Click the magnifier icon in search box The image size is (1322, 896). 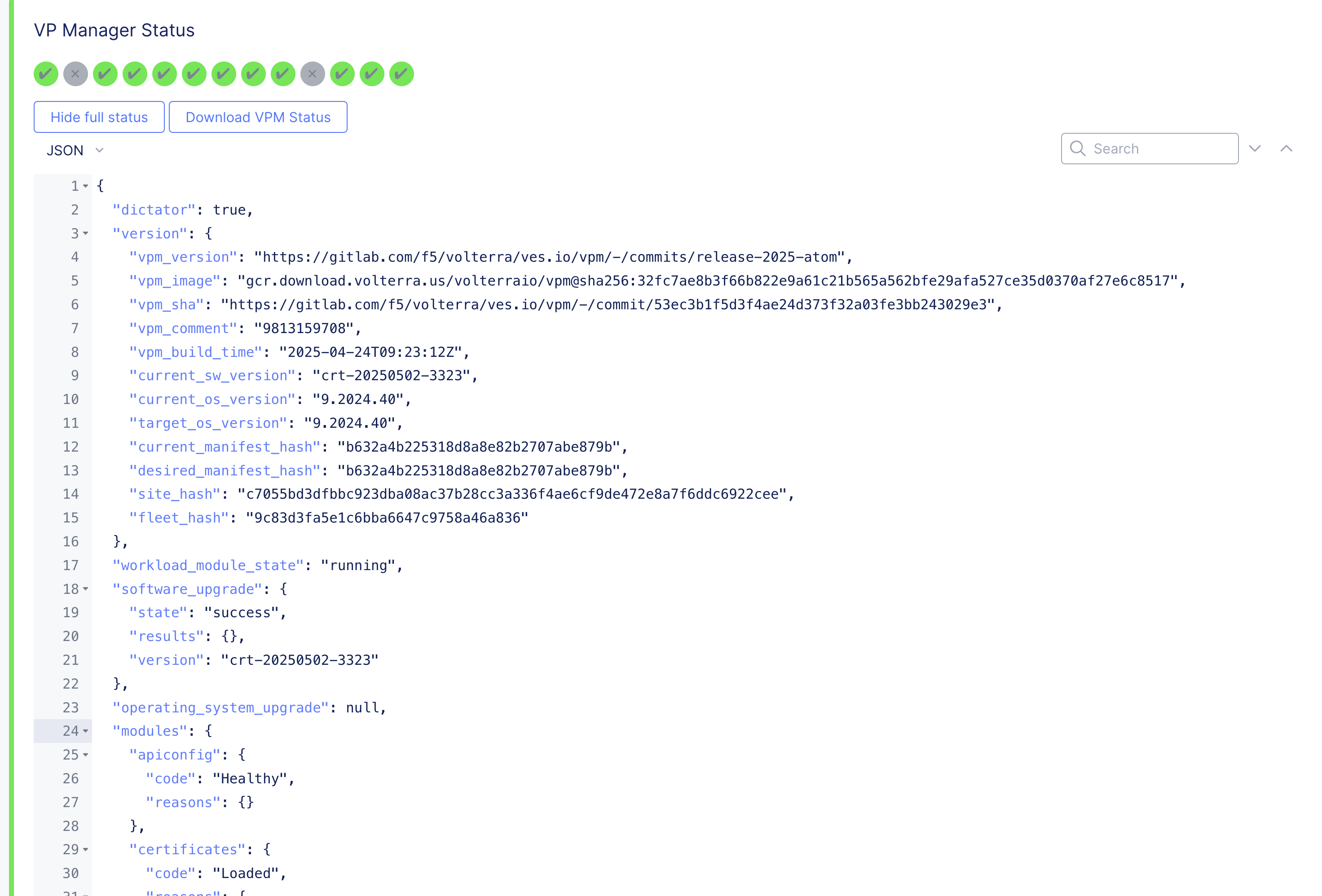1077,149
